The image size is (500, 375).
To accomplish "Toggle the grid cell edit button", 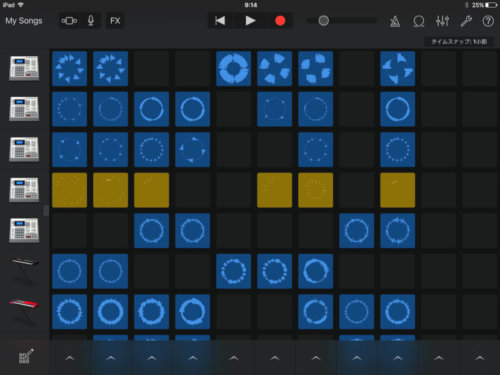I will click(x=26, y=356).
